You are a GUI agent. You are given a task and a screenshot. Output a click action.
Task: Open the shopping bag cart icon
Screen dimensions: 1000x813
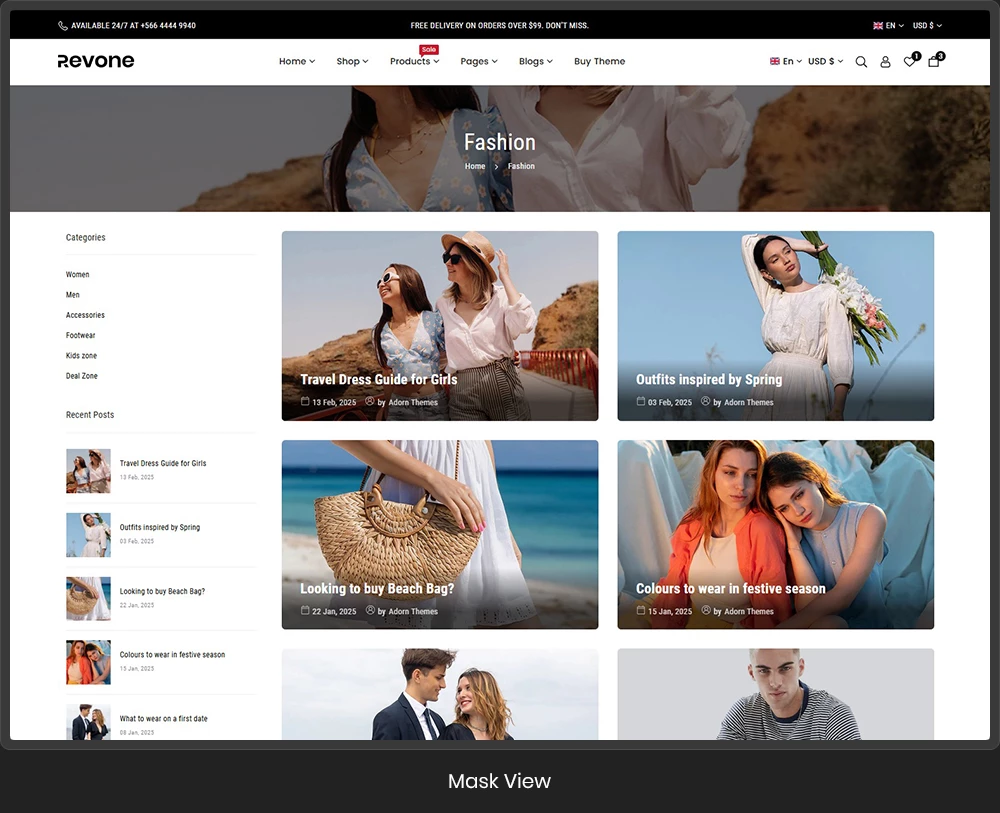pyautogui.click(x=934, y=62)
